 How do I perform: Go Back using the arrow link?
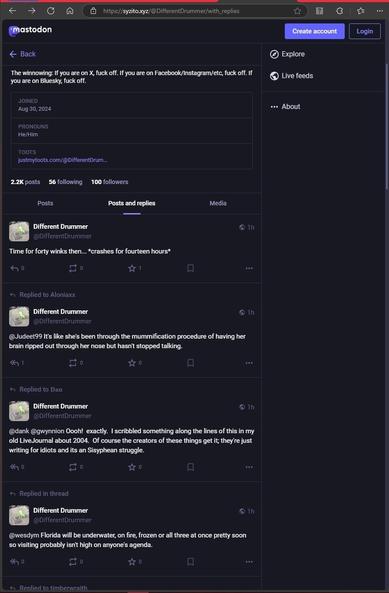[x=23, y=54]
